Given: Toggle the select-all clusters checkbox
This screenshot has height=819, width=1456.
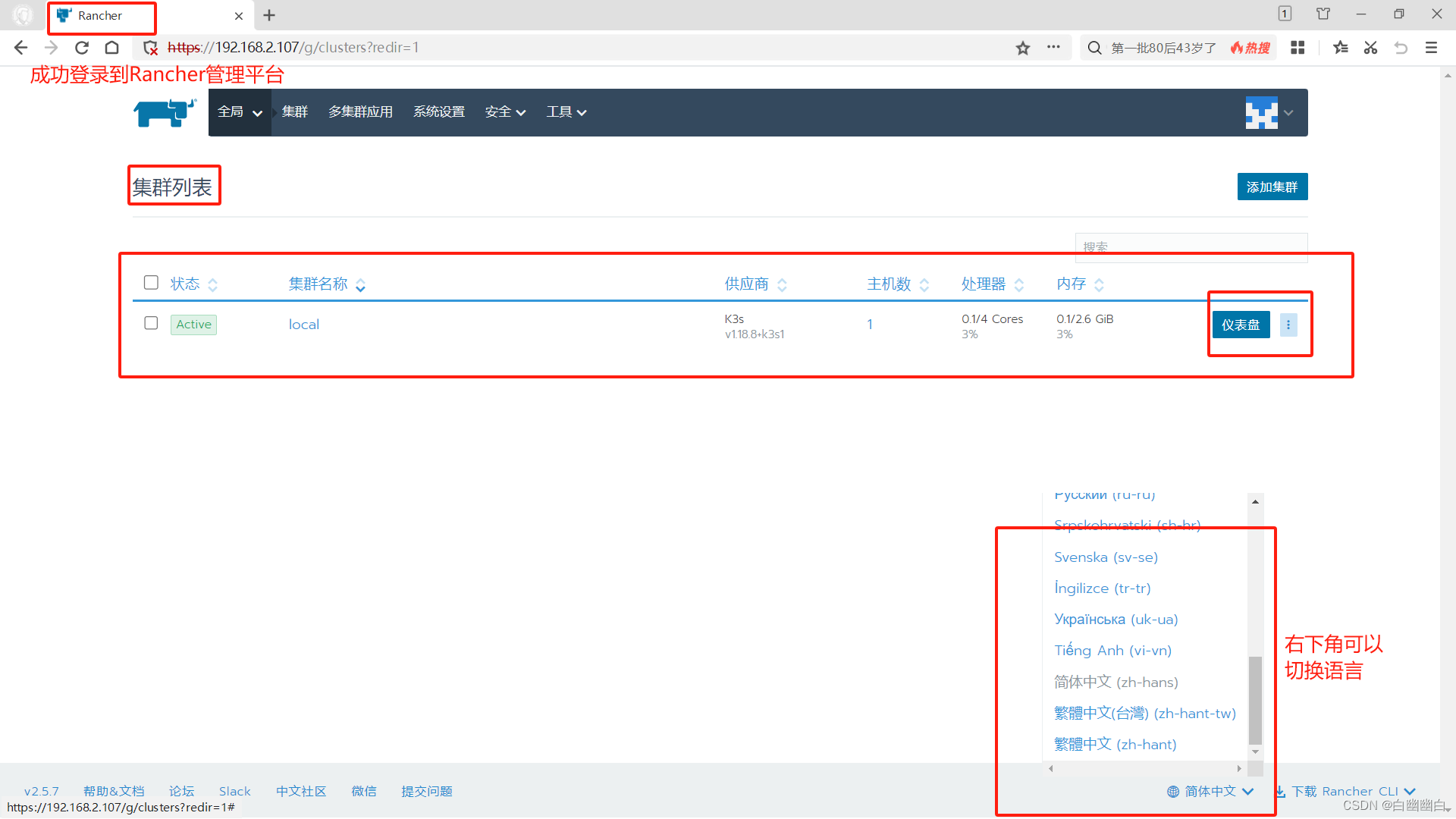Looking at the screenshot, I should 151,283.
